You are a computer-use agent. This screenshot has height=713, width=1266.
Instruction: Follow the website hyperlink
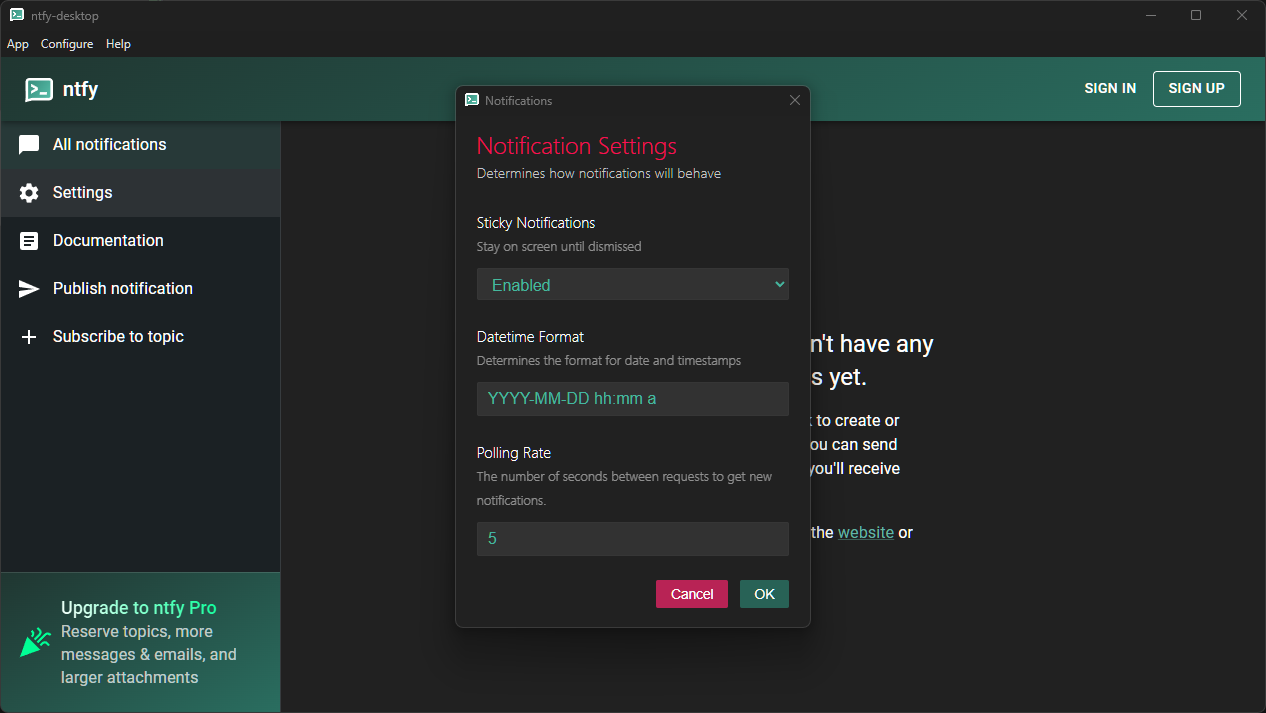pyautogui.click(x=865, y=532)
